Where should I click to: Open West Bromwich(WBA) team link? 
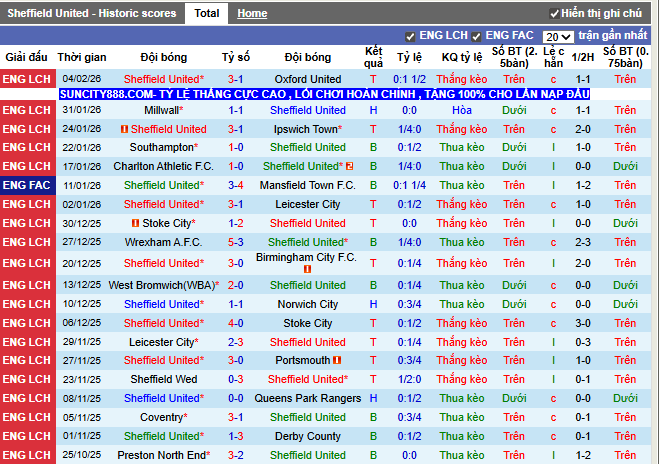[x=162, y=285]
